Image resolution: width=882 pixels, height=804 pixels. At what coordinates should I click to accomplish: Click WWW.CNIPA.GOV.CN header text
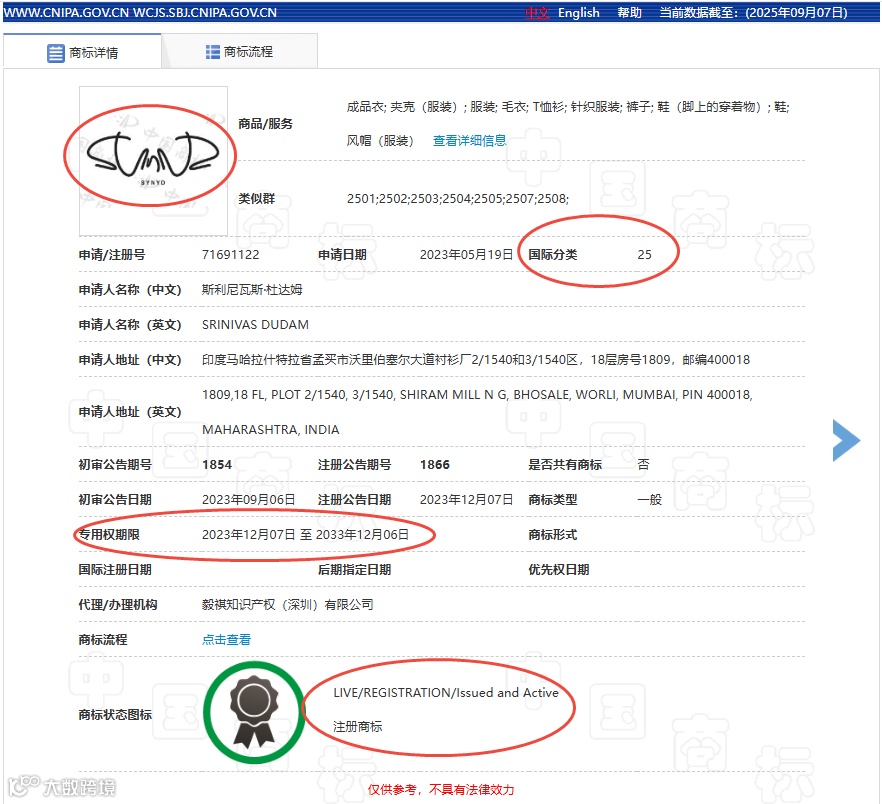tap(66, 12)
